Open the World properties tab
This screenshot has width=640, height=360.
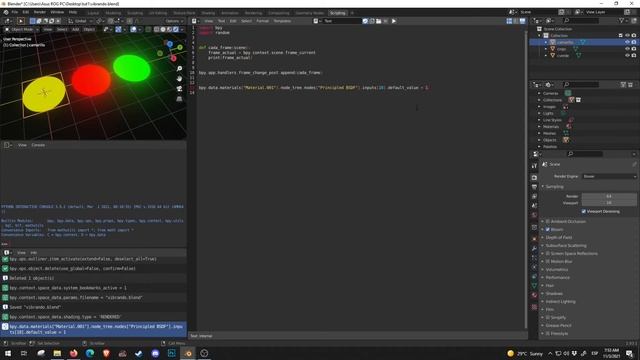click(x=534, y=215)
